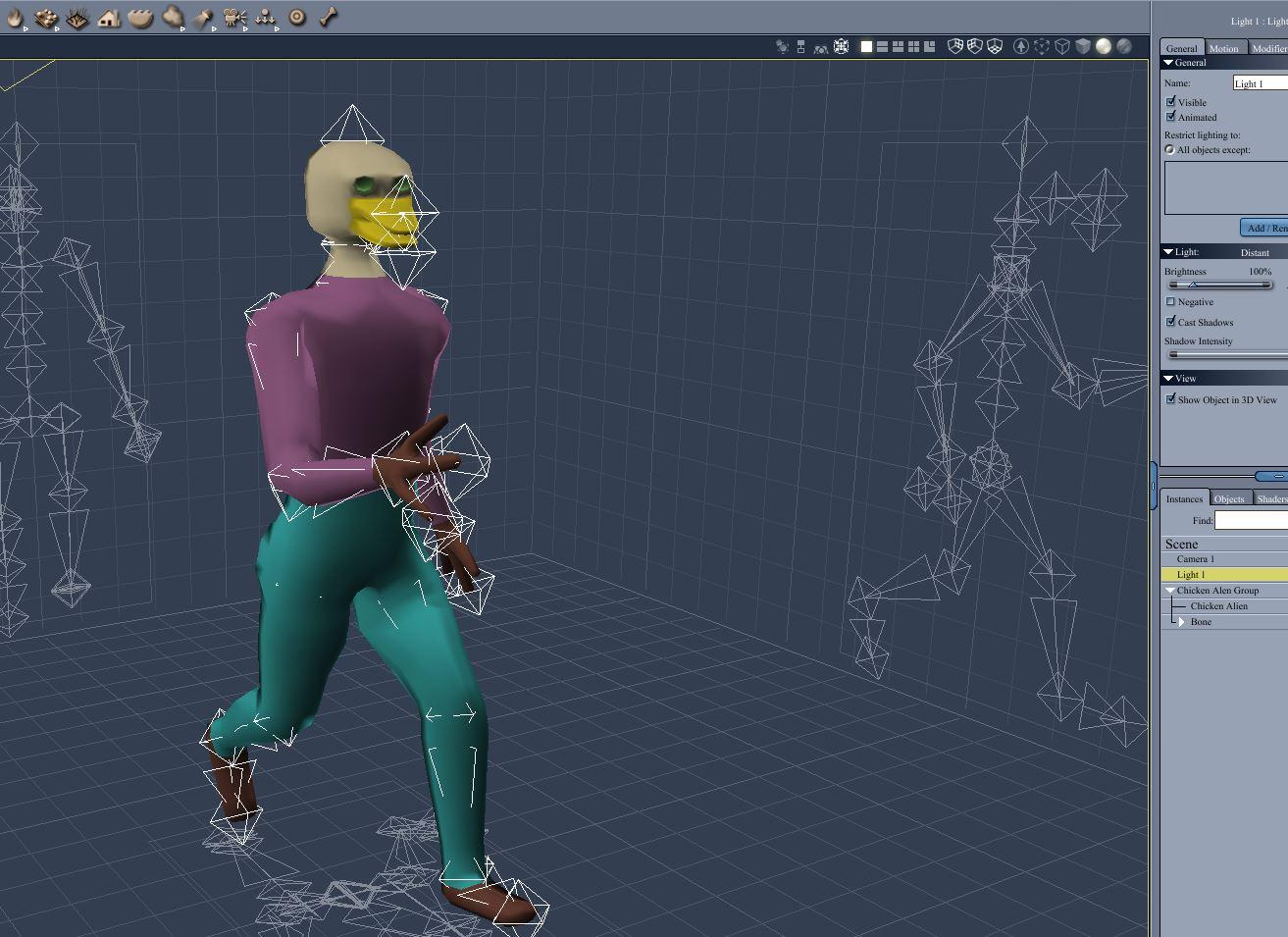Collapse the View section

1168,378
